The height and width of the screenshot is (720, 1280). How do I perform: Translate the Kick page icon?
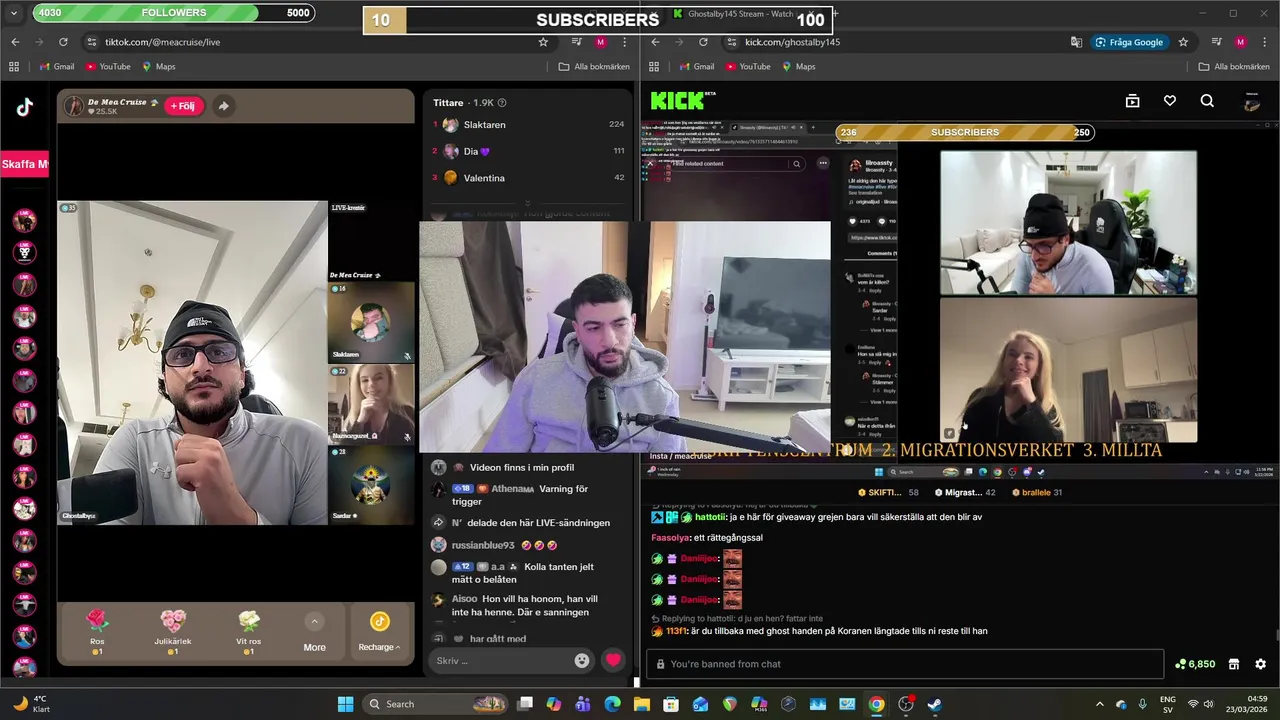(1076, 42)
